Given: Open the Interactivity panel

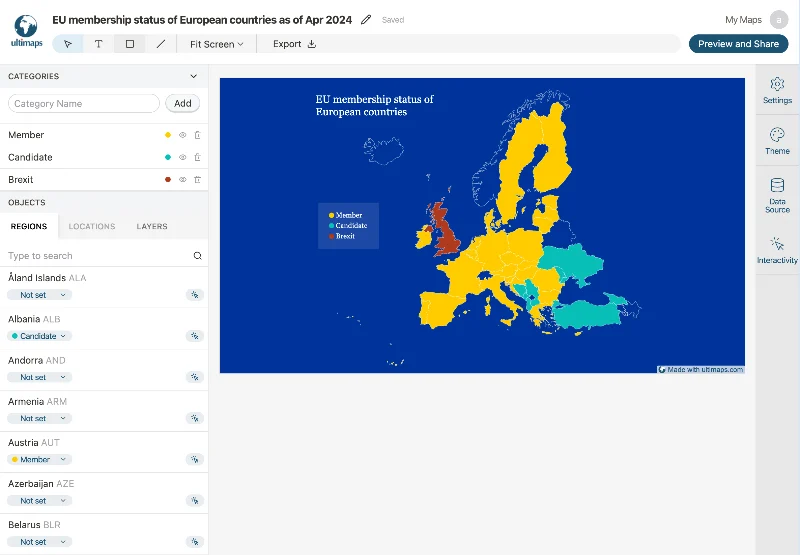Looking at the screenshot, I should click(x=777, y=250).
